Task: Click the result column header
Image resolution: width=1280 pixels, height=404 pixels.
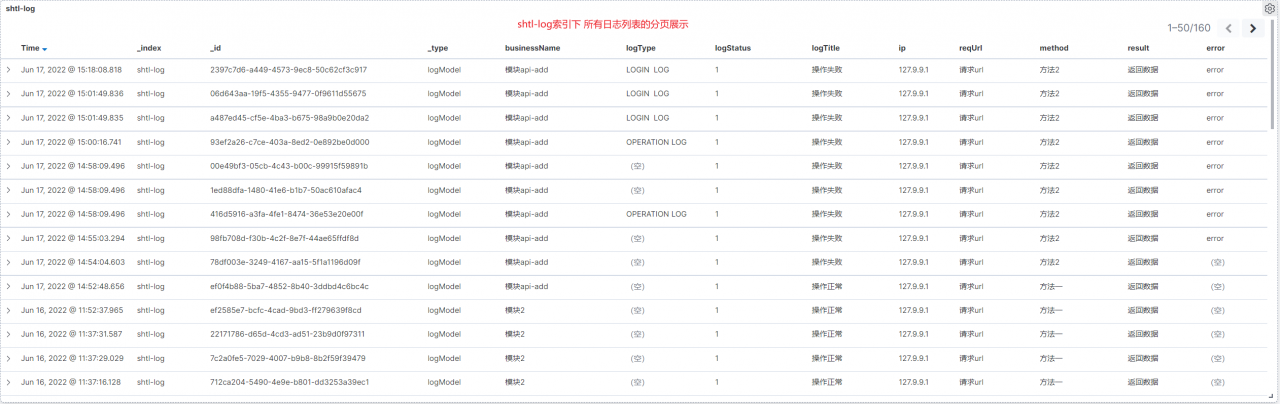Action: point(1138,48)
